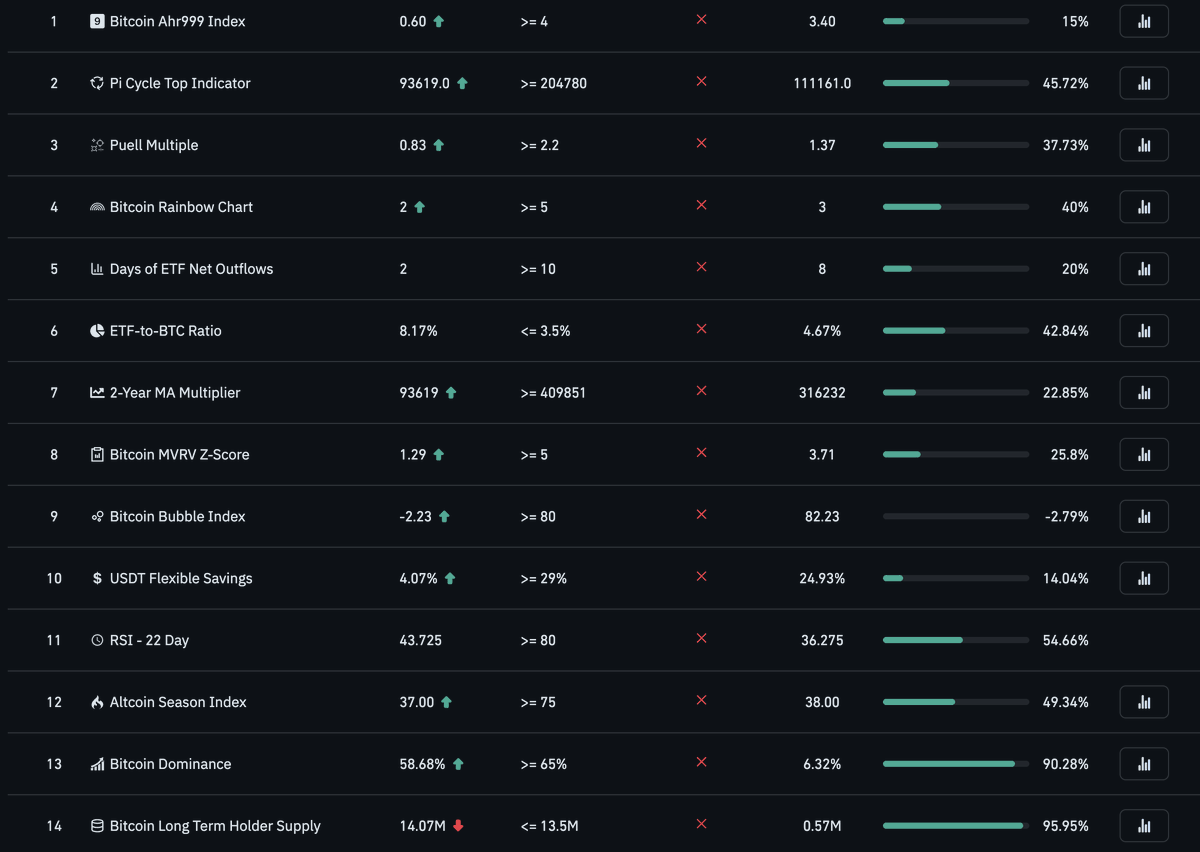Open chart for Puell Multiple row
Viewport: 1200px width, 852px height.
(1144, 145)
